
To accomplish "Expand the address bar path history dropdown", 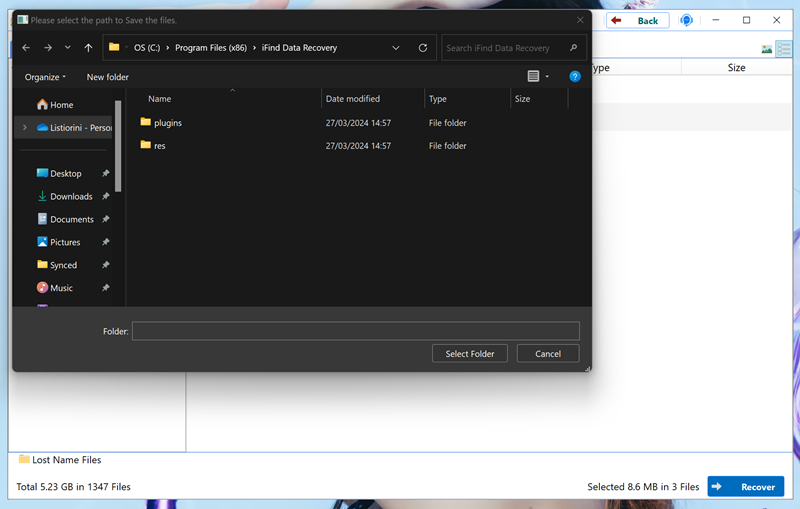I will 397,48.
